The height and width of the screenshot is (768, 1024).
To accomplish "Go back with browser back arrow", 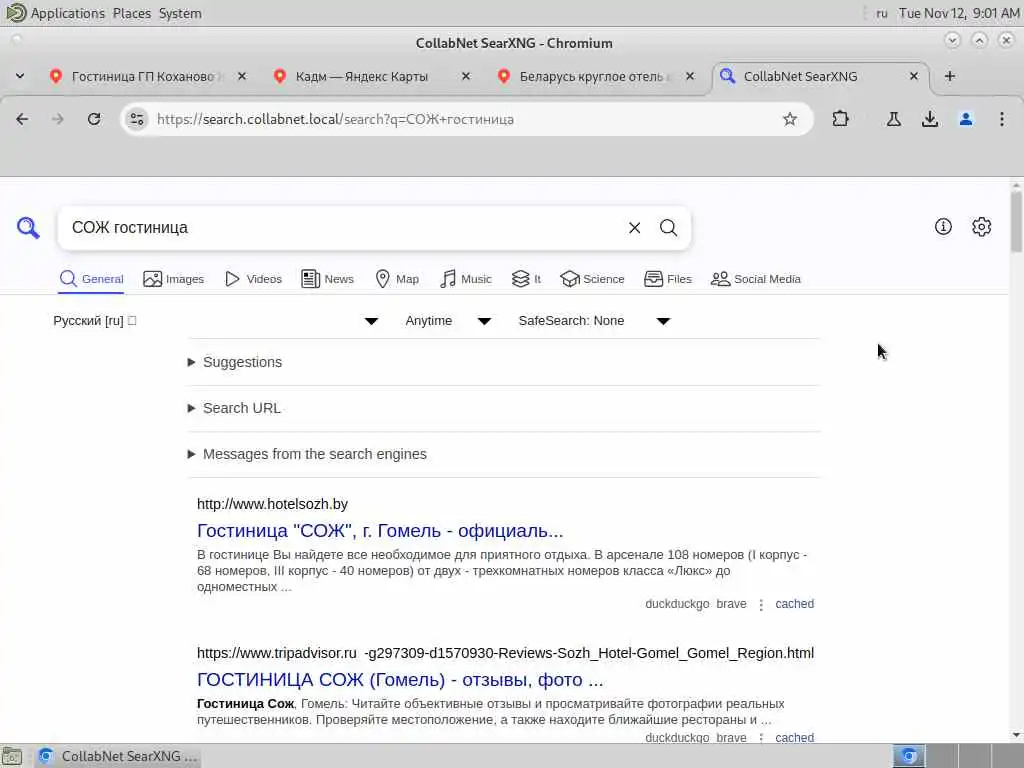I will pyautogui.click(x=22, y=119).
